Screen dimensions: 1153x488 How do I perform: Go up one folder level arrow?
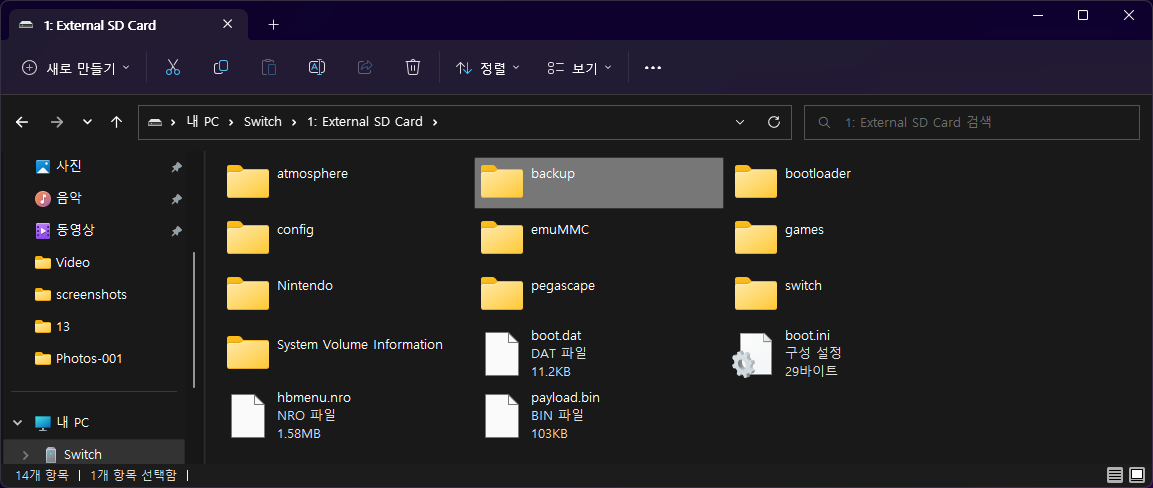(116, 122)
